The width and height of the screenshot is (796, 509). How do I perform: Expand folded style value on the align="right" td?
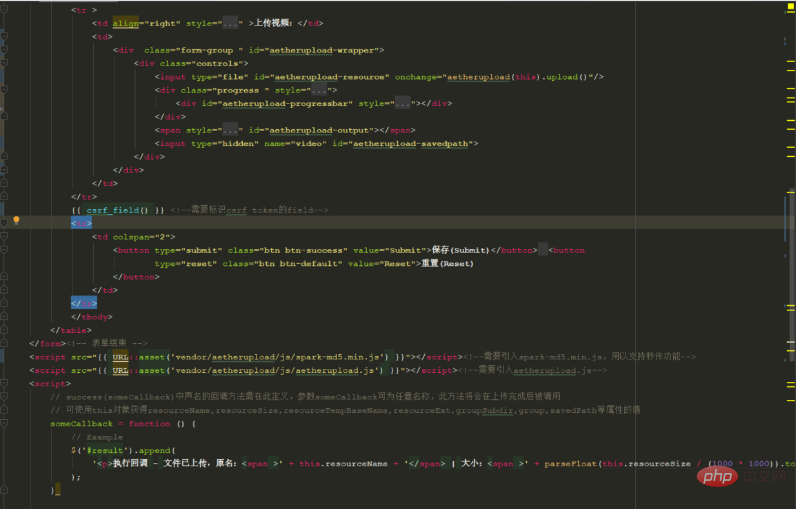(x=232, y=22)
